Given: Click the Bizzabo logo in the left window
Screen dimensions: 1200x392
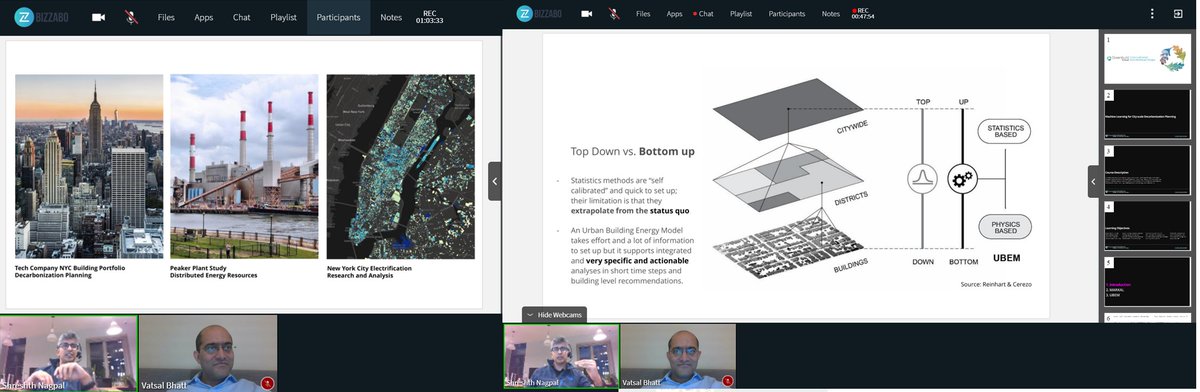Looking at the screenshot, I should point(42,17).
